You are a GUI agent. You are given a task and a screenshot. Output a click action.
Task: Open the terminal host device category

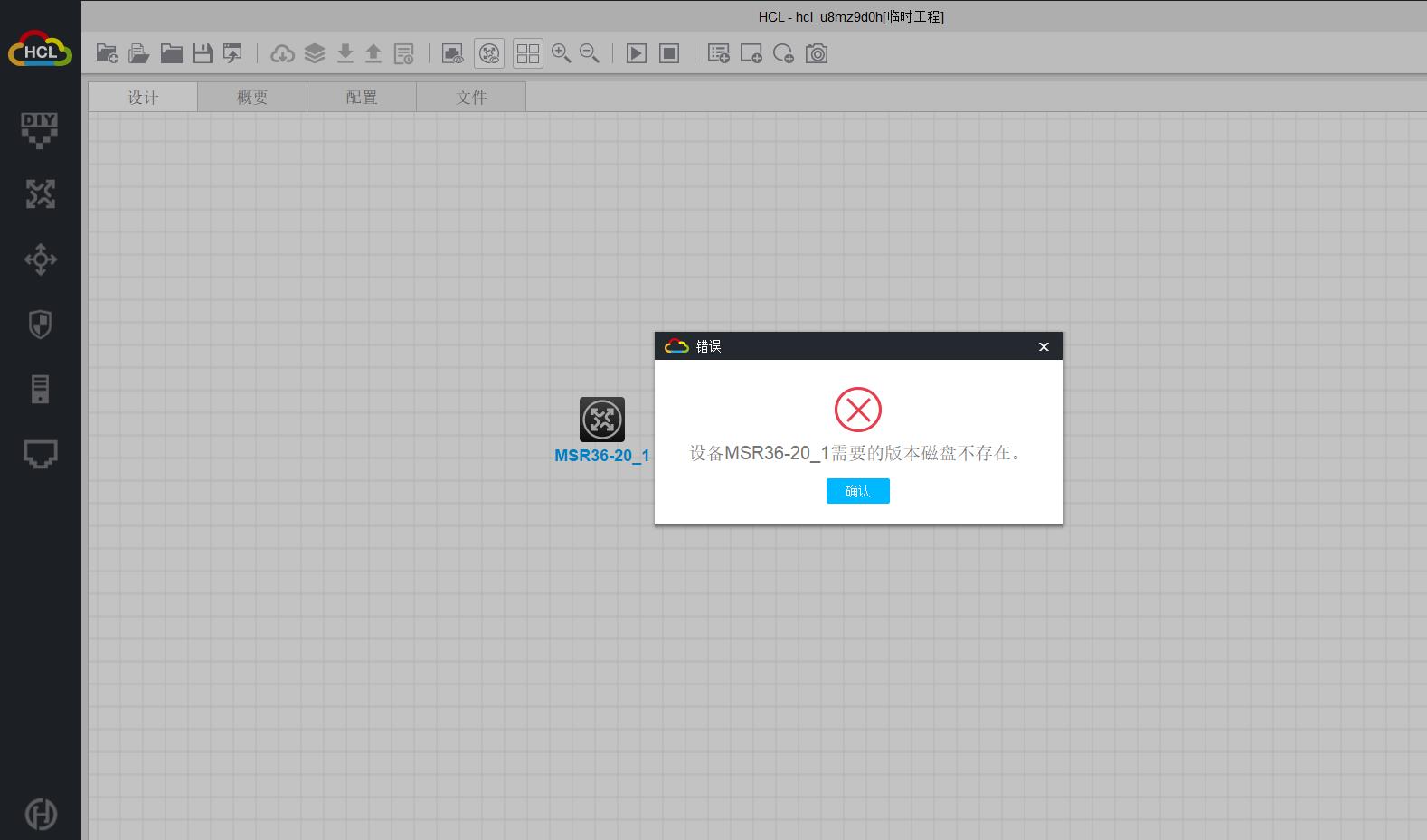tap(41, 389)
